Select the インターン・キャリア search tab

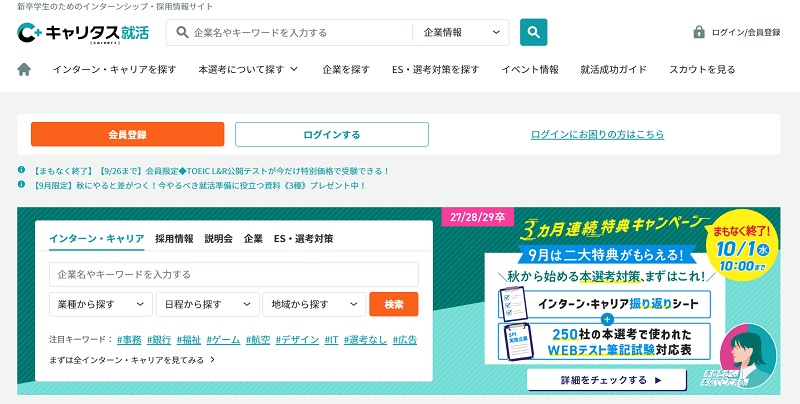point(96,239)
